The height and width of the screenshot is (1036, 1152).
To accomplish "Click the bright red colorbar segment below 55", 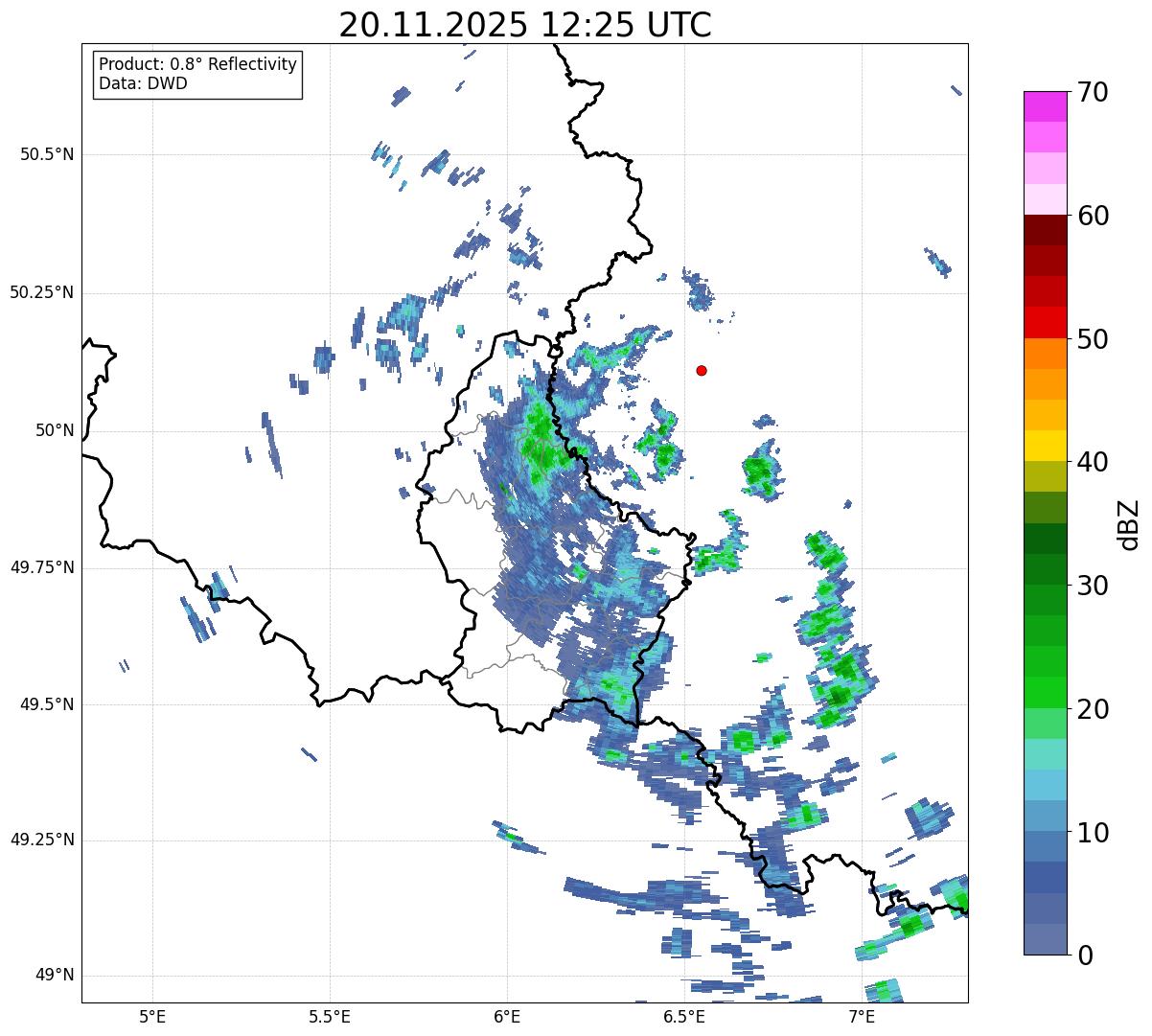I will [1045, 322].
